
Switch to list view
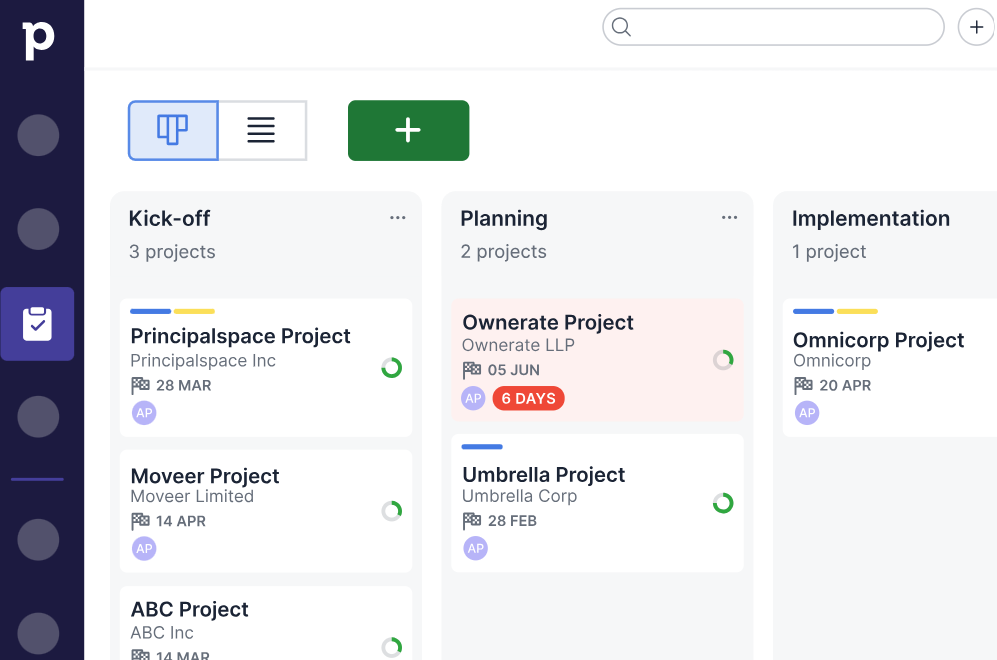[x=261, y=130]
